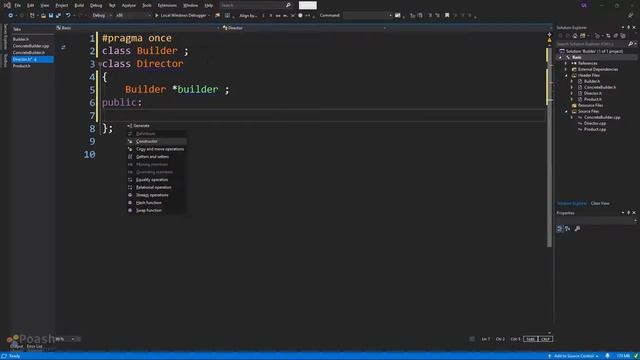Click the Save All icon

coord(58,16)
